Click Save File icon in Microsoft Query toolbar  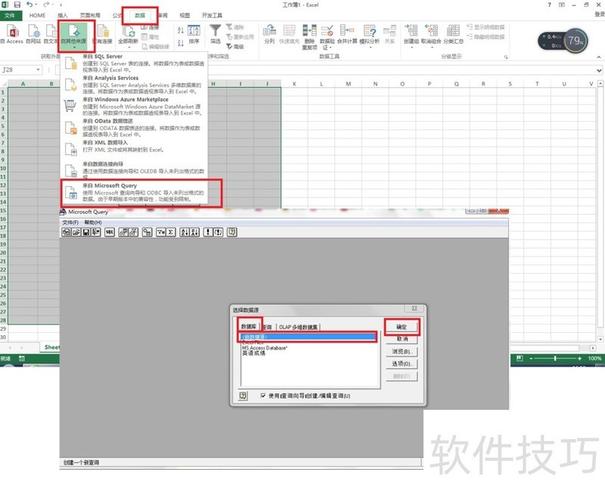[86, 232]
